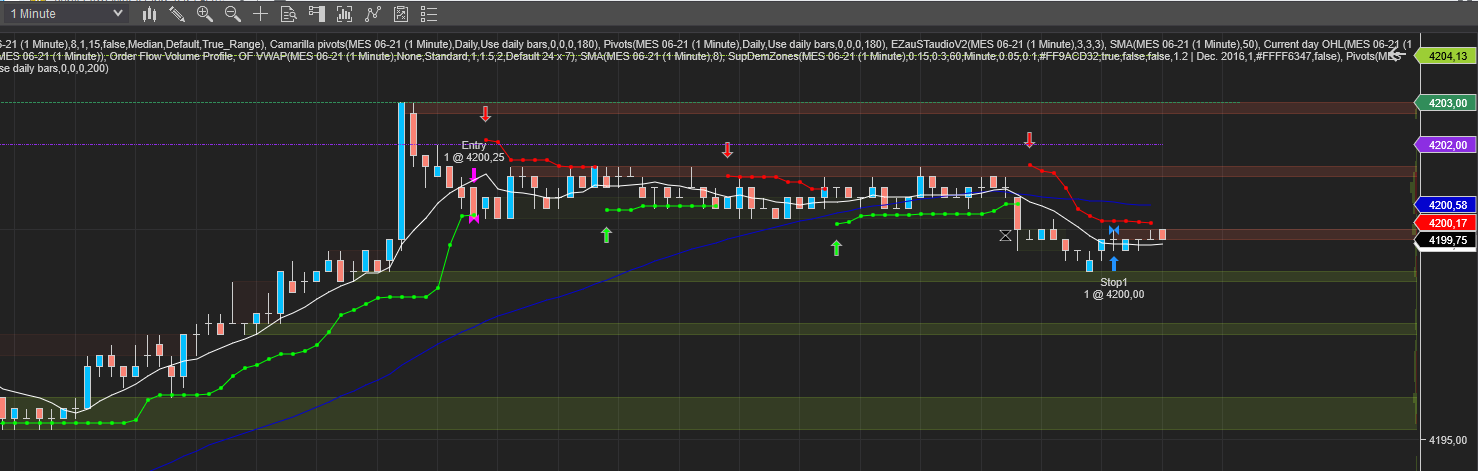This screenshot has height=471, width=1478.
Task: Select the blue bowtie exit marker
Action: coord(1113,232)
